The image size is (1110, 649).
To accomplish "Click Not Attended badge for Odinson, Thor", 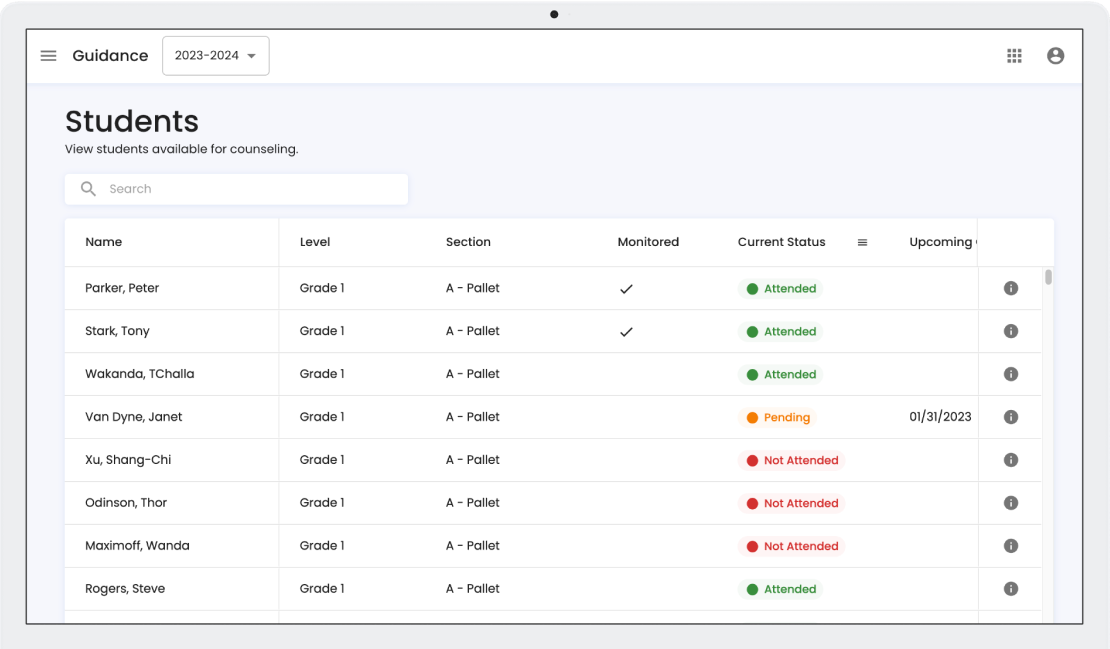I will [x=791, y=503].
